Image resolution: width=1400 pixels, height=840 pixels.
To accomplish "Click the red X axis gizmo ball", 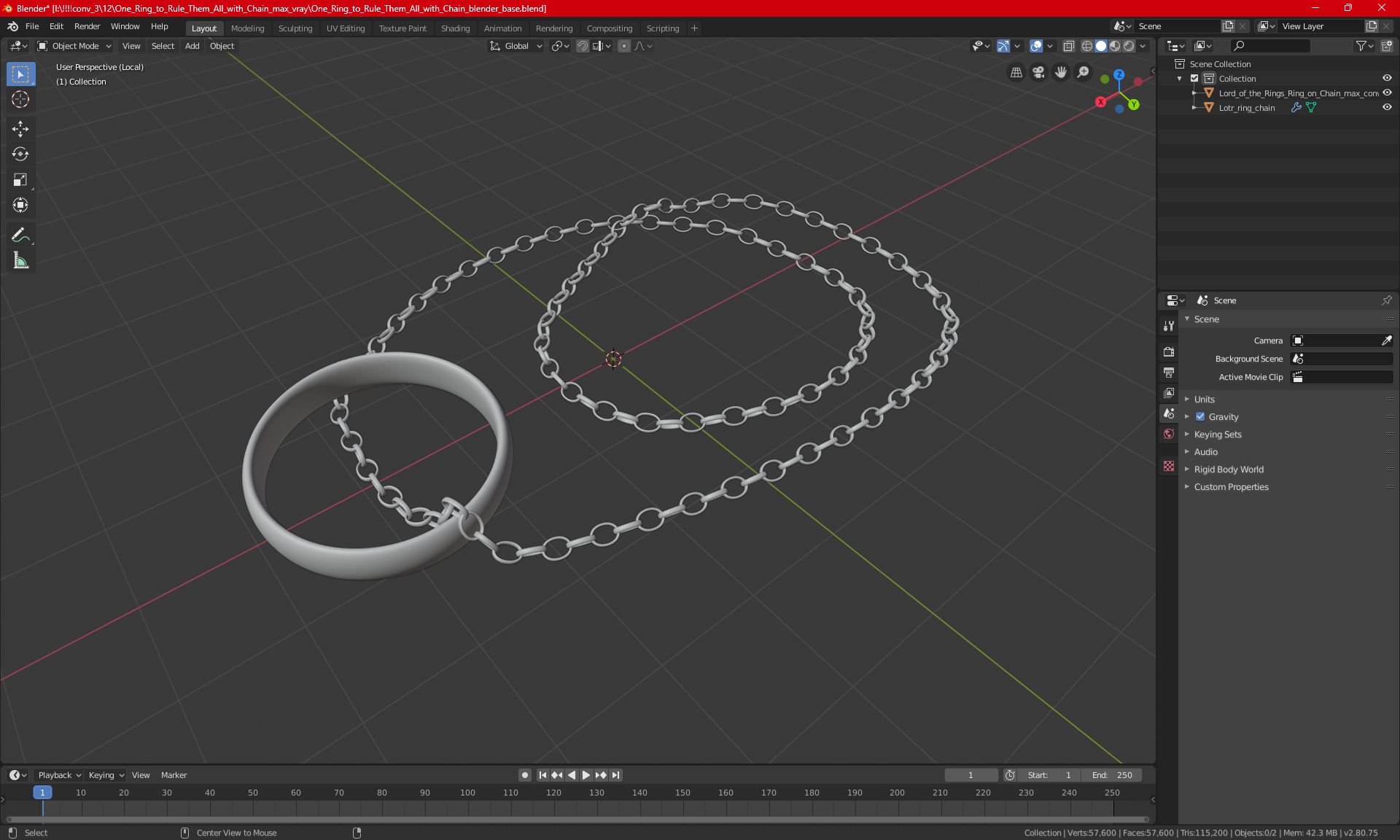I will click(x=1100, y=102).
